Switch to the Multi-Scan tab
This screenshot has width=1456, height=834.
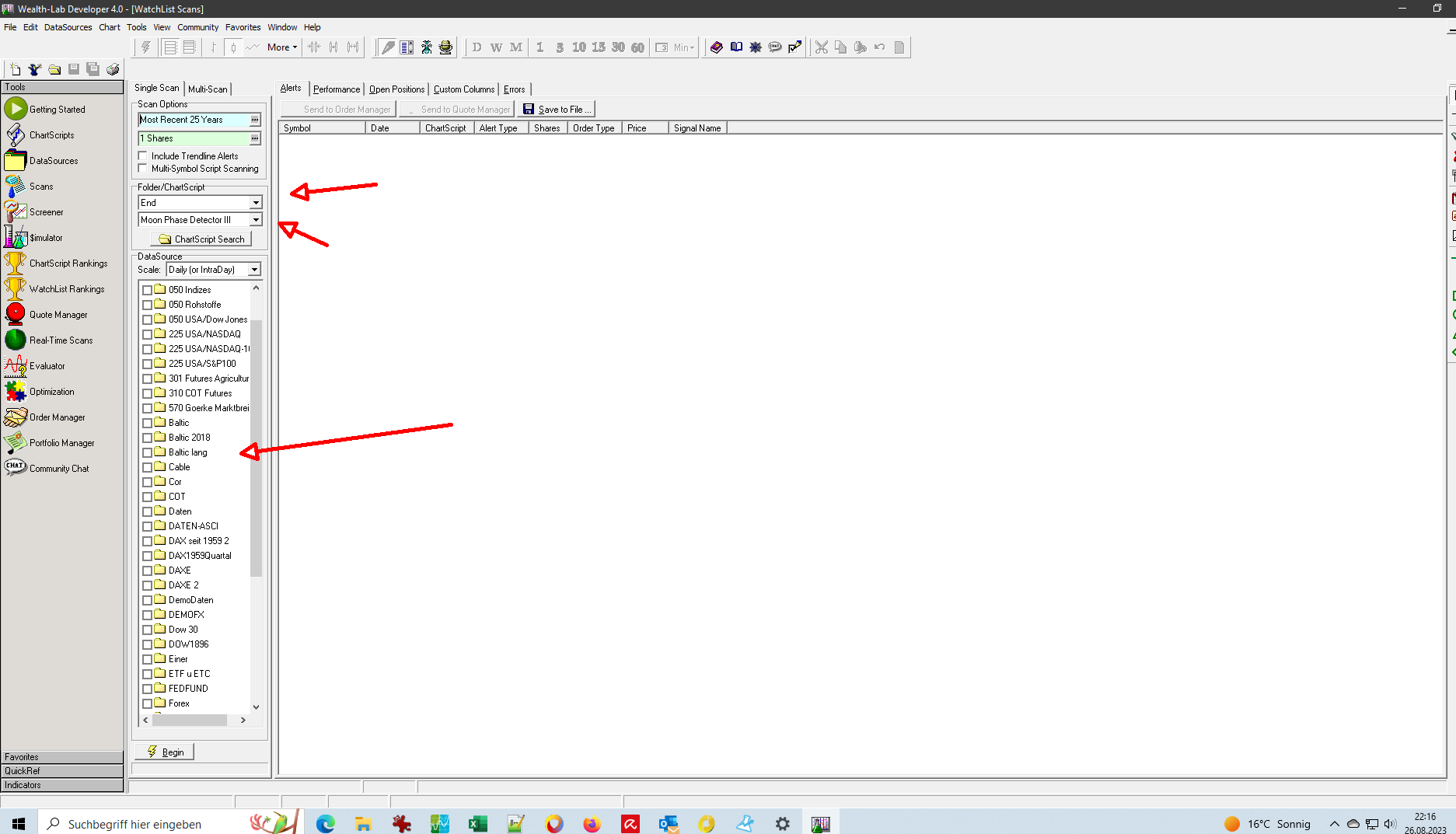pyautogui.click(x=208, y=89)
